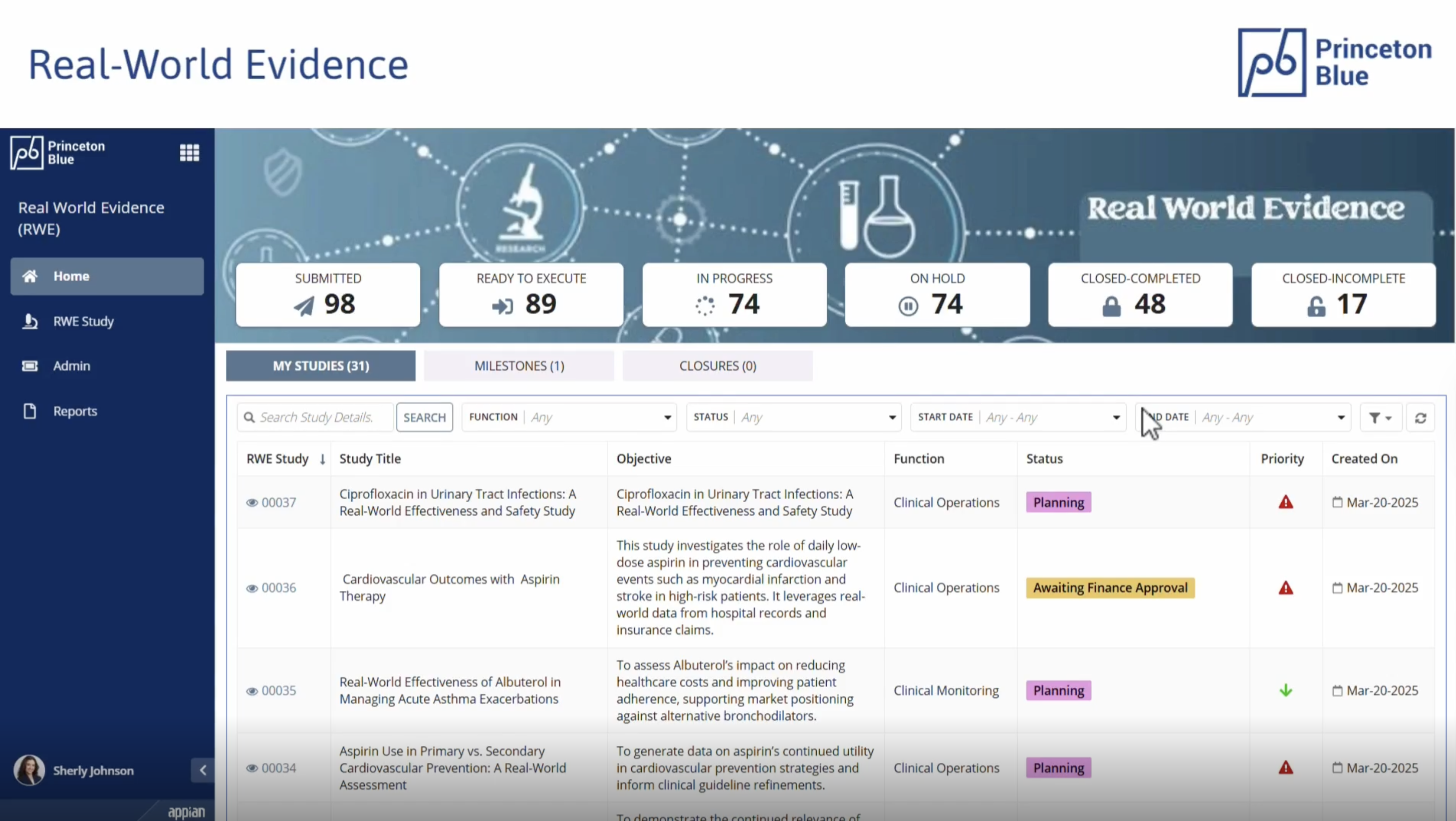Screen dimensions: 1456x821
Task: Expand the Function filter dropdown
Action: [x=667, y=418]
